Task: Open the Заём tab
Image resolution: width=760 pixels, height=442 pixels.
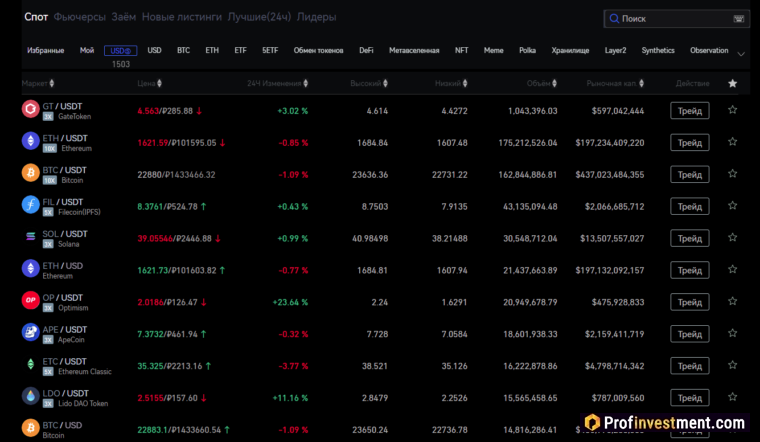Action: coord(124,17)
